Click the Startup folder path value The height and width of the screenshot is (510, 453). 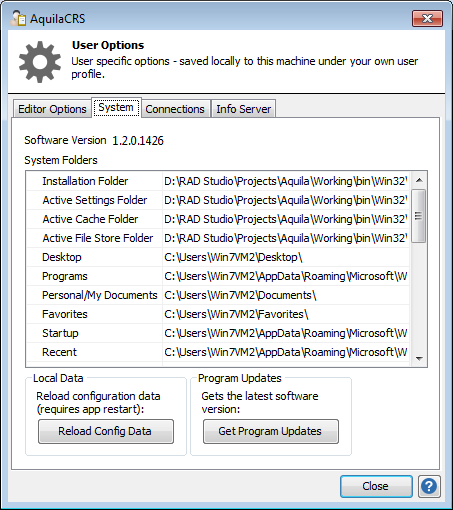(286, 333)
